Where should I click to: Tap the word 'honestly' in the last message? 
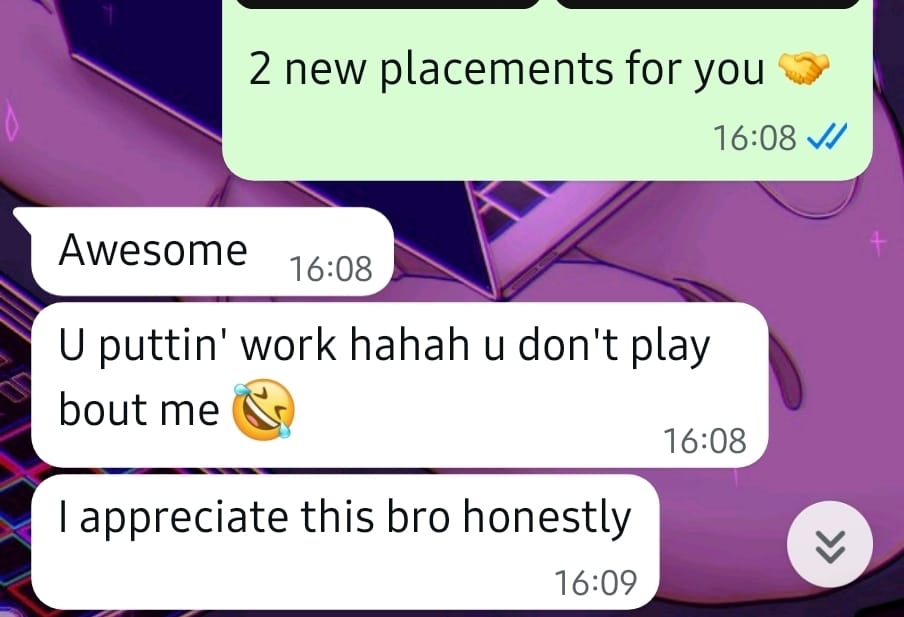click(x=547, y=517)
